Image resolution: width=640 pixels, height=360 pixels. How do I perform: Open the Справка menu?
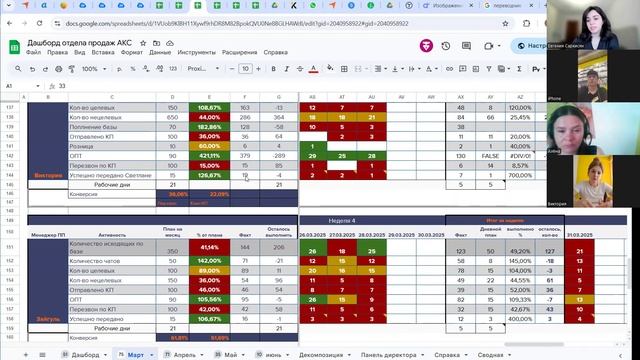[276, 52]
